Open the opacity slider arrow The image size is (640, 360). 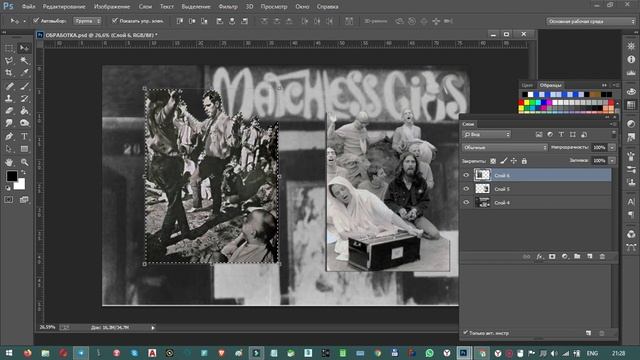612,147
